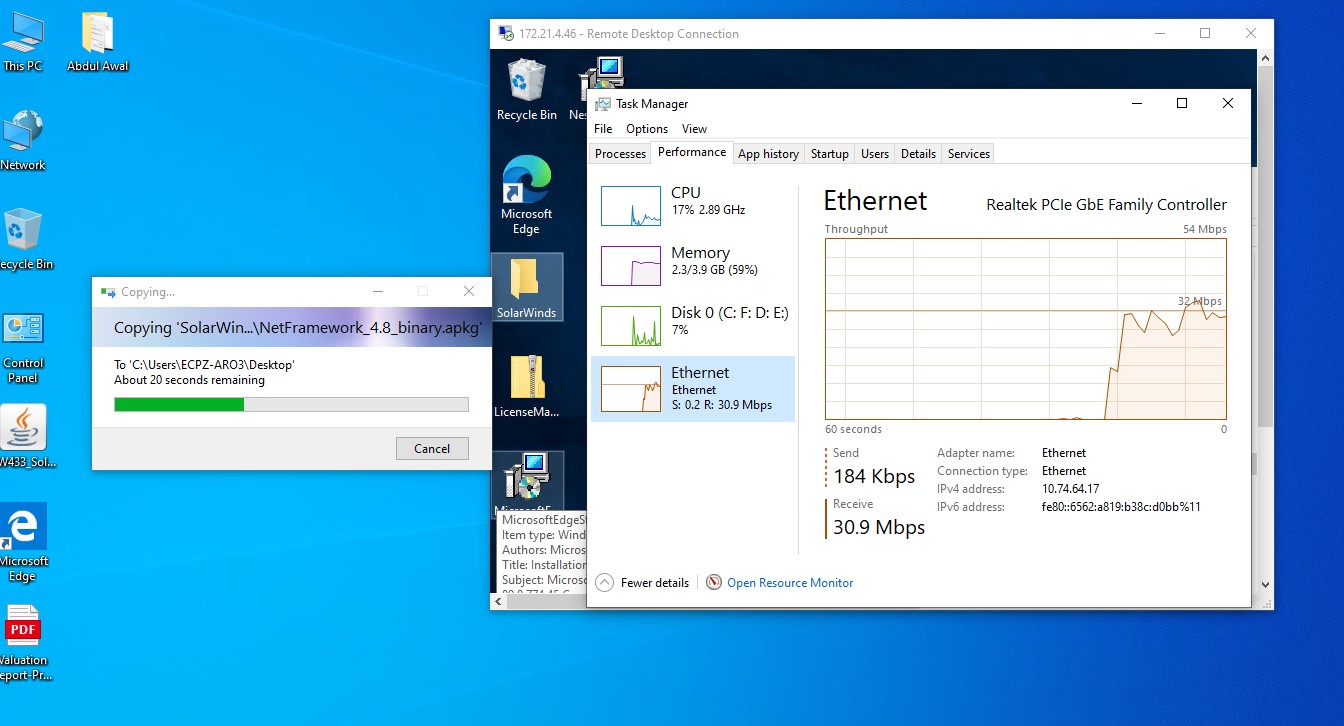Screen dimensions: 1344x726
Task: Open Control Panel desktop icon
Action: [x=22, y=347]
